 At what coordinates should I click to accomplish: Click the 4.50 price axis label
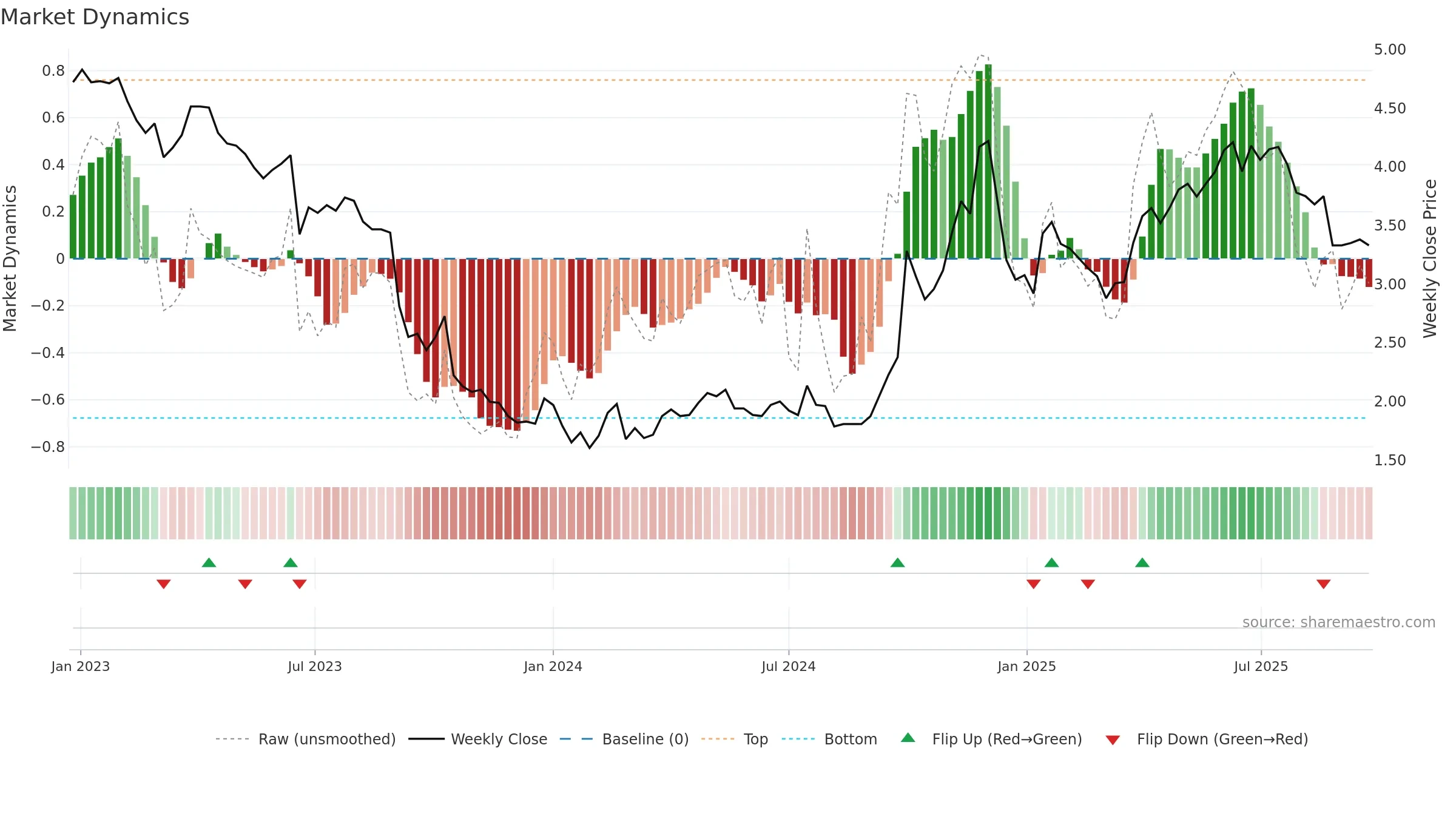1390,109
